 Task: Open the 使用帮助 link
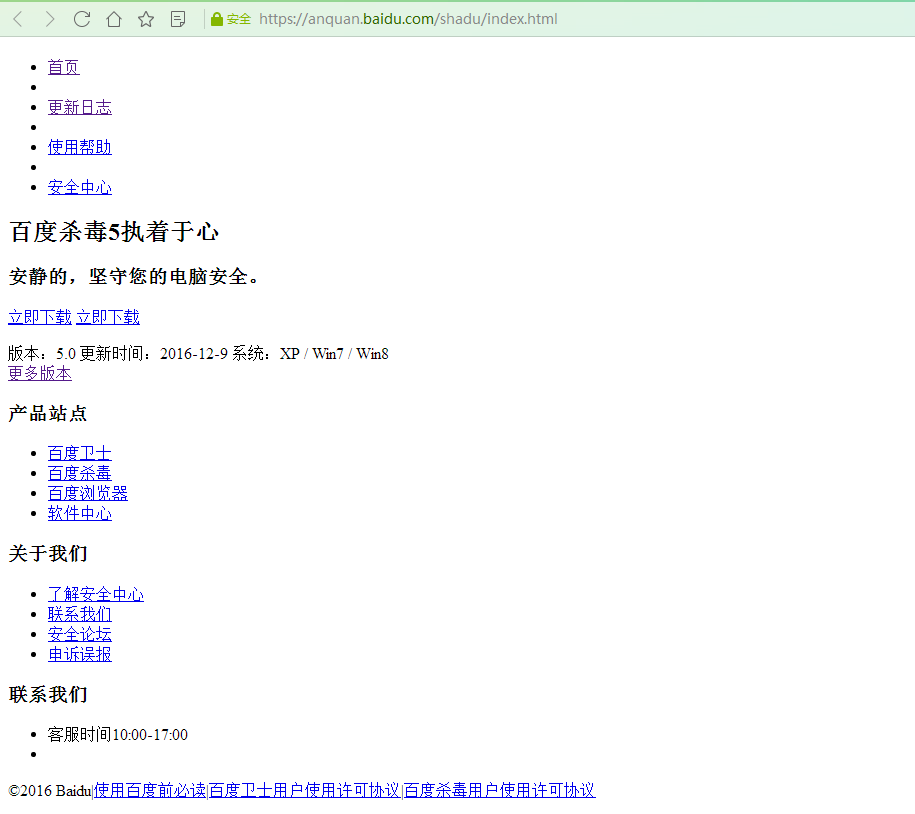[79, 147]
